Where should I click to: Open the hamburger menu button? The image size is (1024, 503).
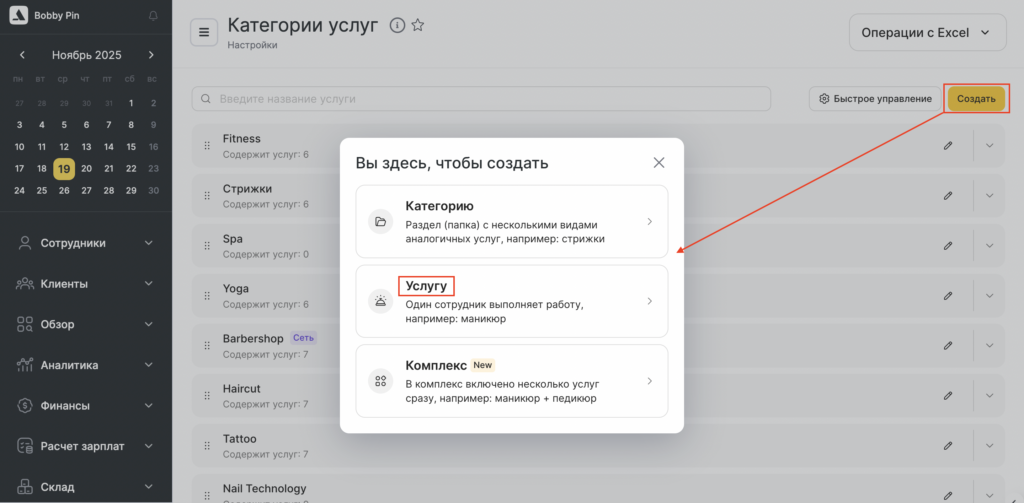click(204, 32)
